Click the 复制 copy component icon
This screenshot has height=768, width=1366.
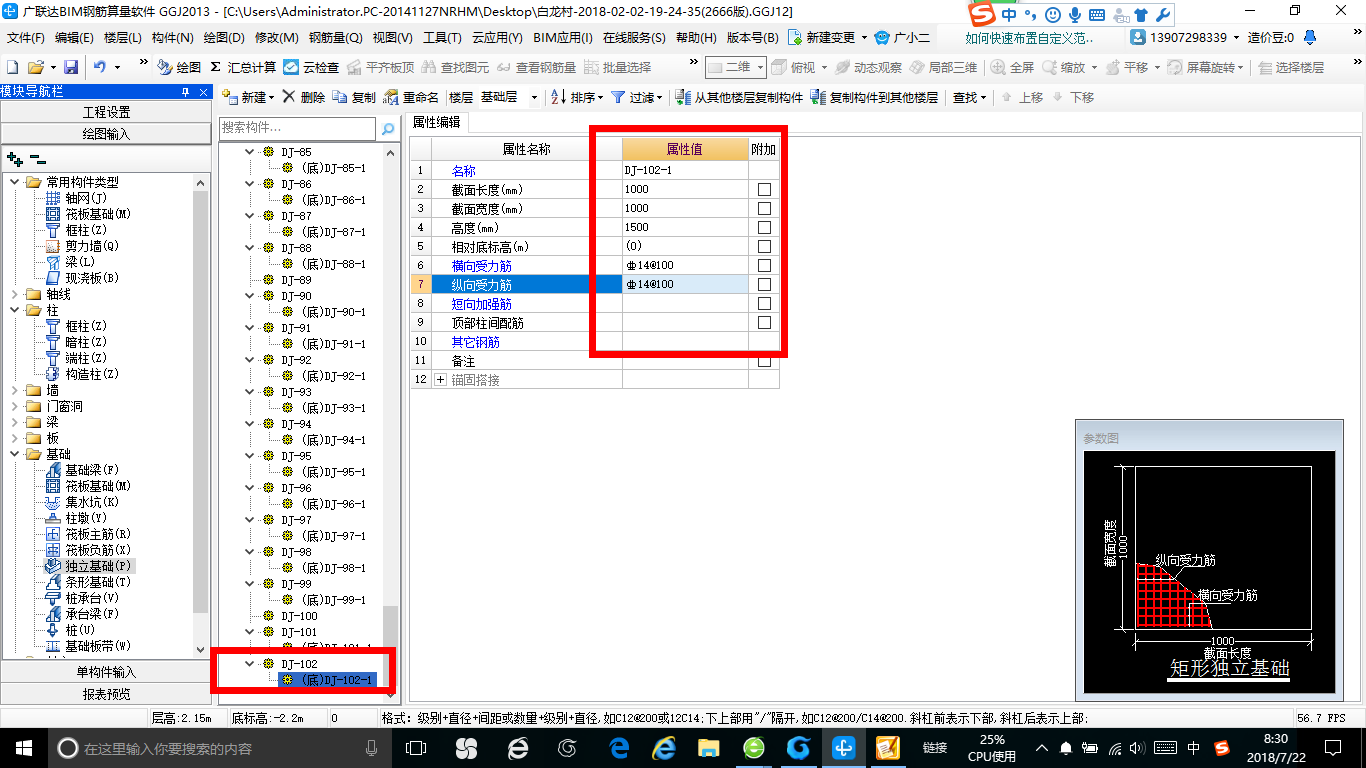354,97
